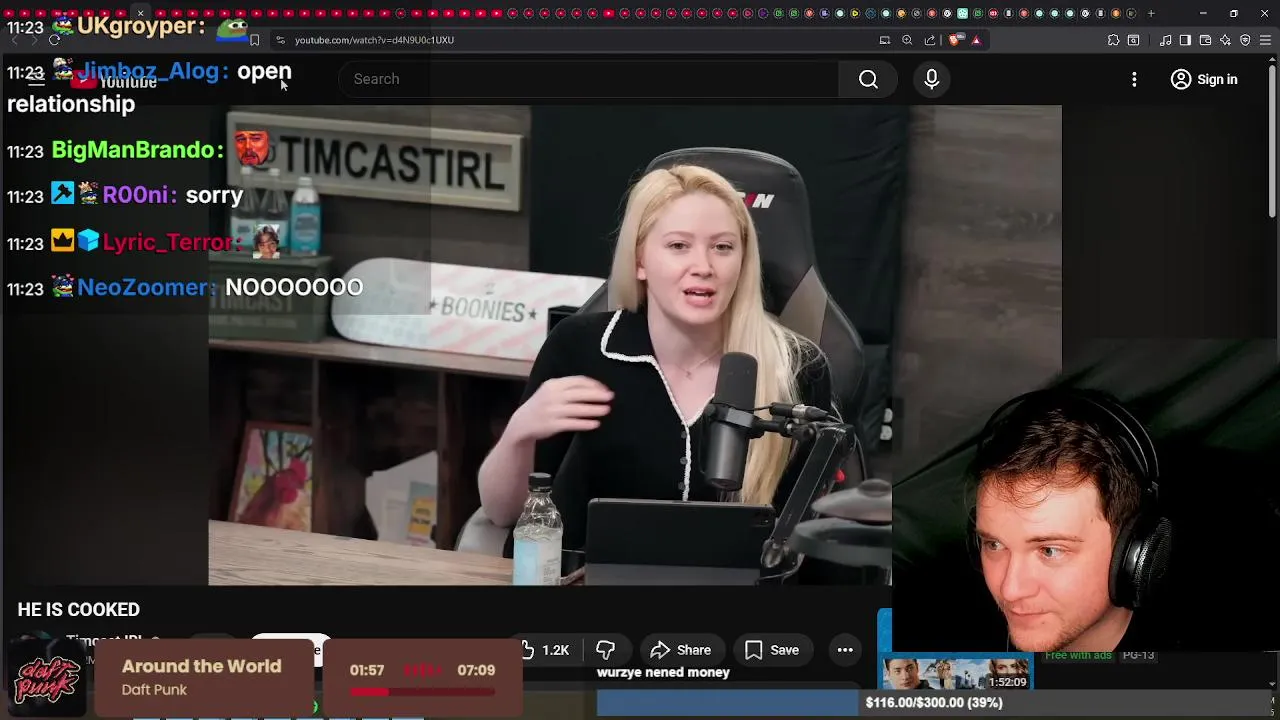Click the share page icon in address bar
This screenshot has width=1280, height=720.
click(930, 40)
